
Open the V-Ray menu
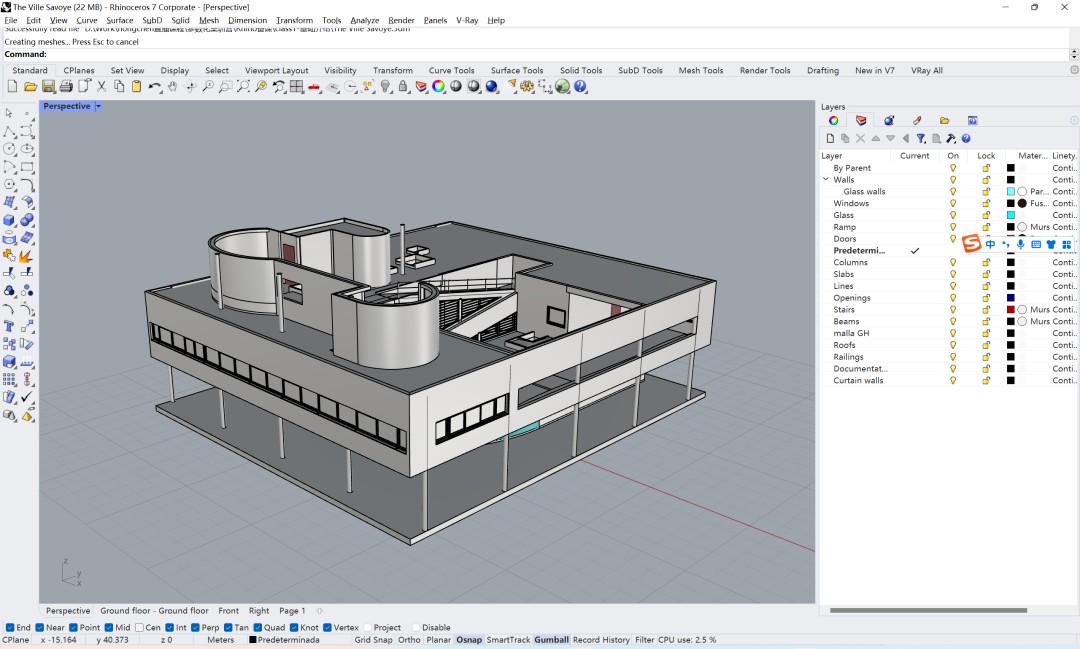pyautogui.click(x=467, y=20)
